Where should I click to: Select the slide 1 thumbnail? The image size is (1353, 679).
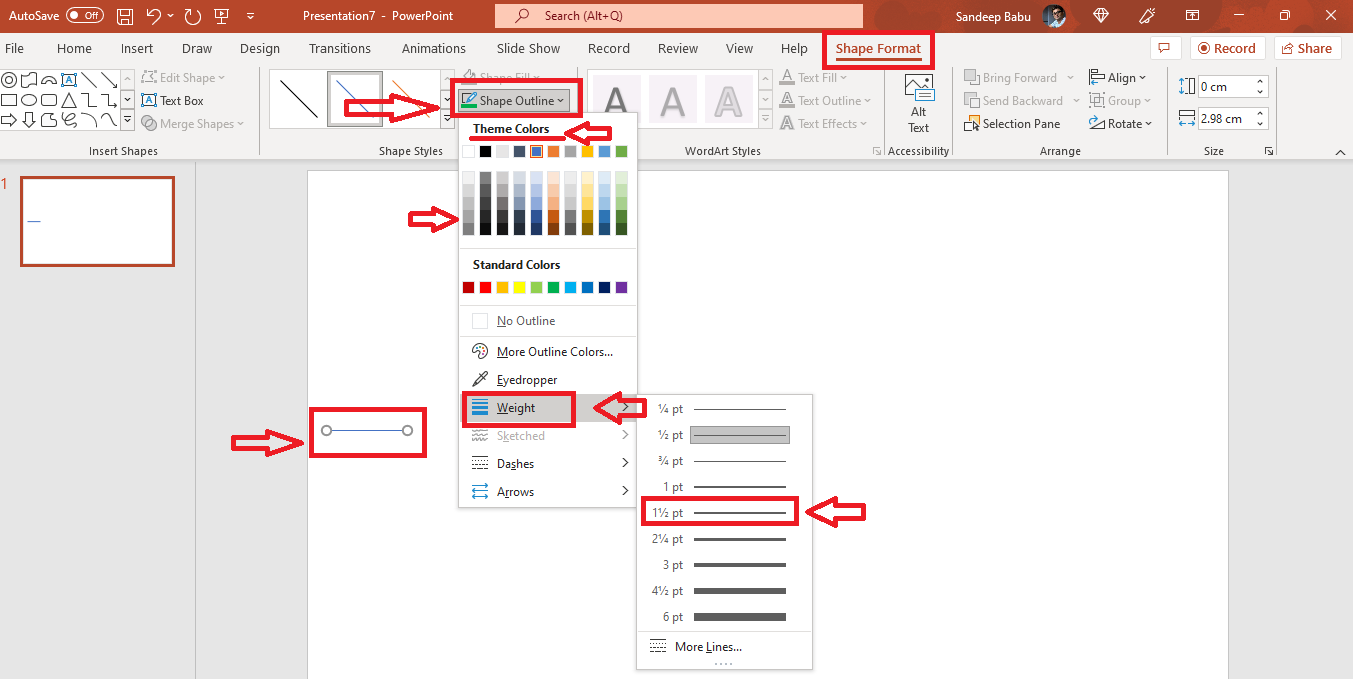[x=97, y=221]
